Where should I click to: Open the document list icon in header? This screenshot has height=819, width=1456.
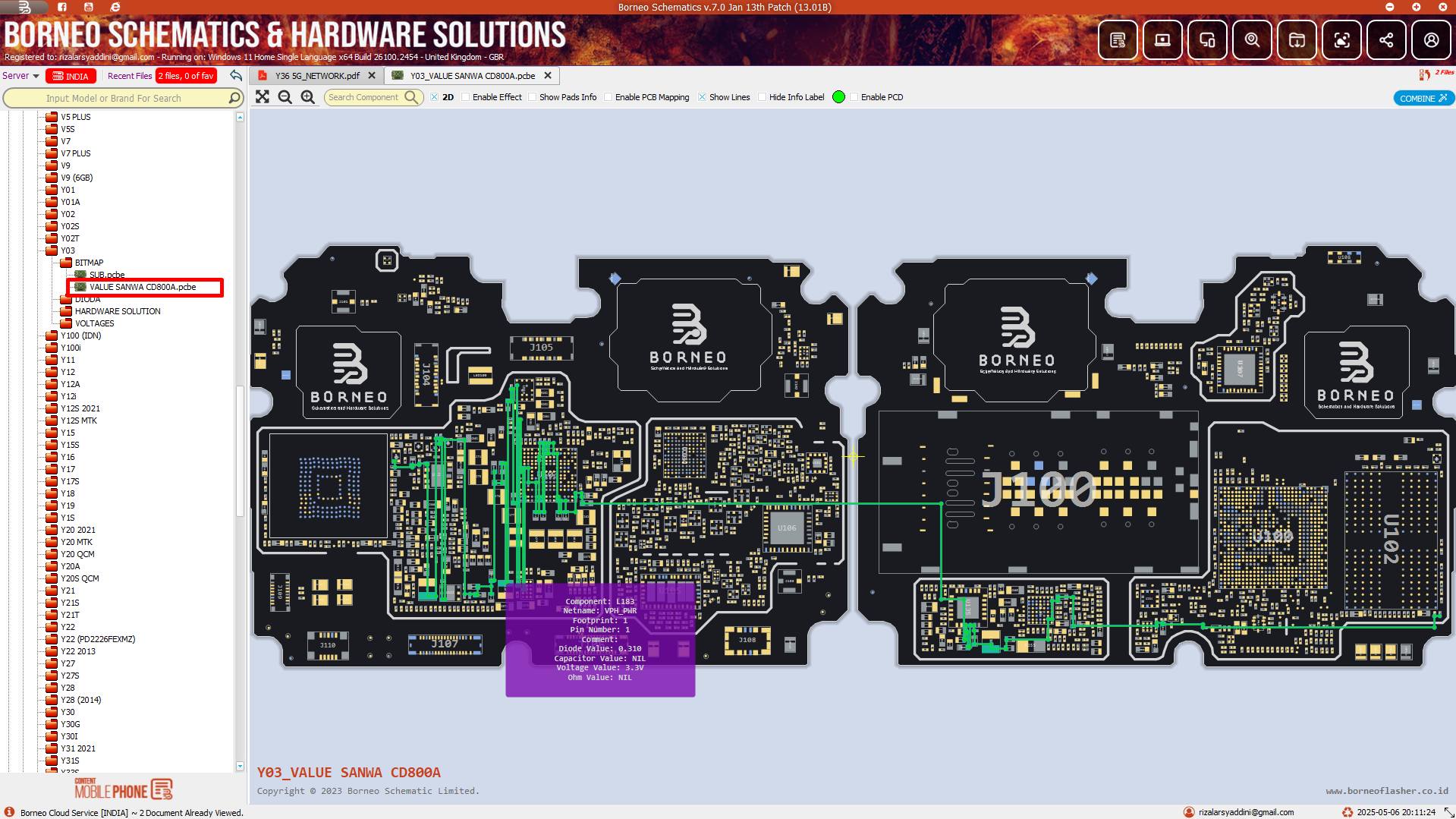[x=1118, y=39]
